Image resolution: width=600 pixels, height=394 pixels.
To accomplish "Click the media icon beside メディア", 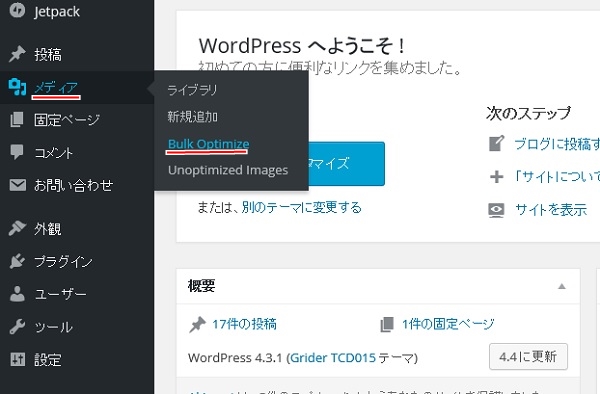I will tap(17, 87).
